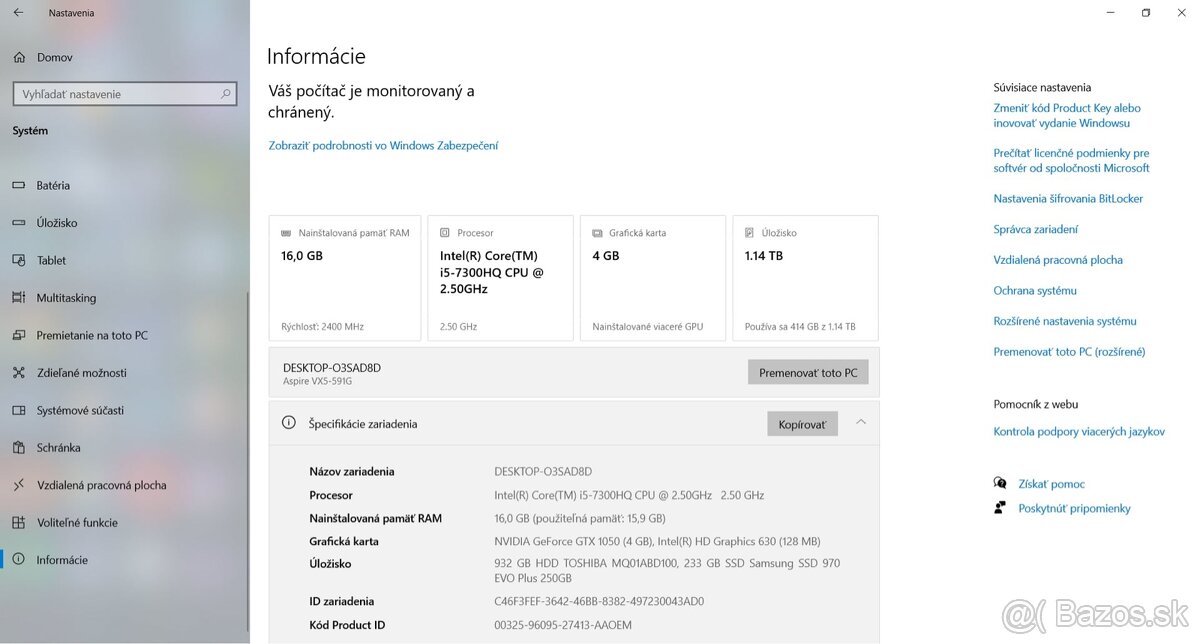Click the Premenovať toto PC button

click(x=808, y=371)
